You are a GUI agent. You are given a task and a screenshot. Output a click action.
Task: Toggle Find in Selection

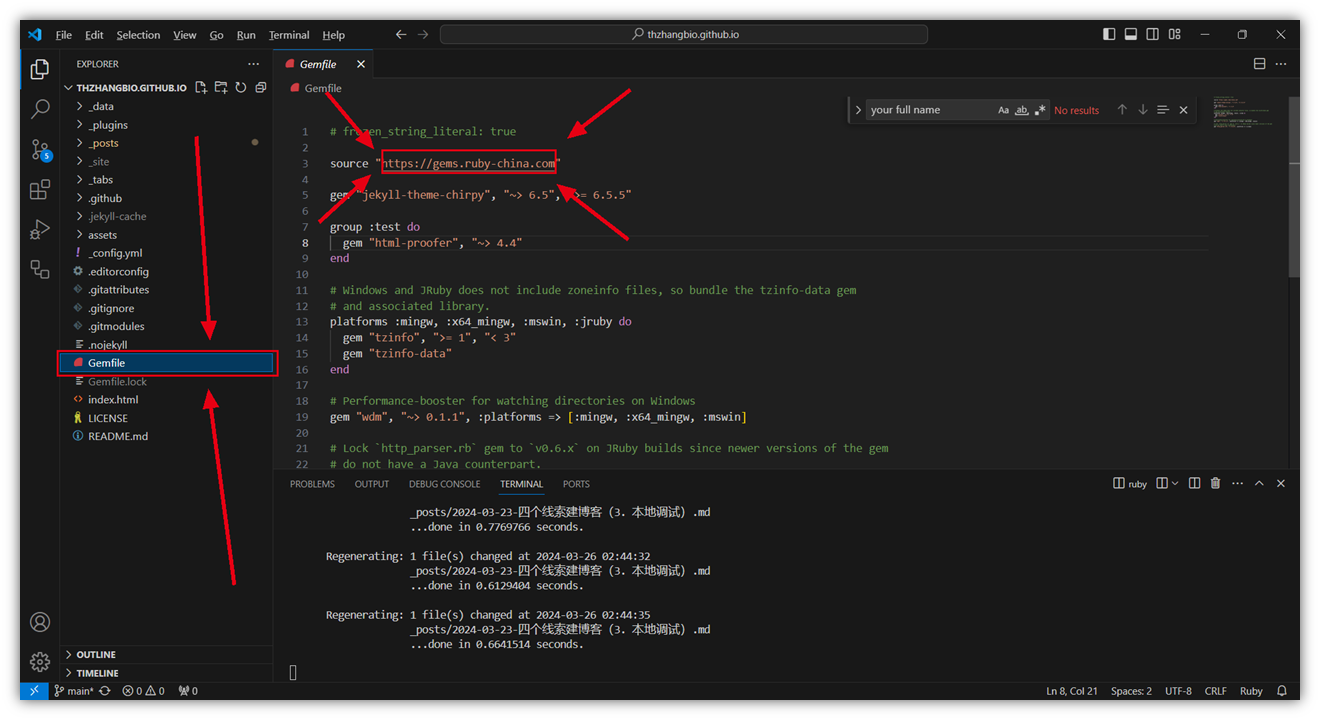(1163, 110)
